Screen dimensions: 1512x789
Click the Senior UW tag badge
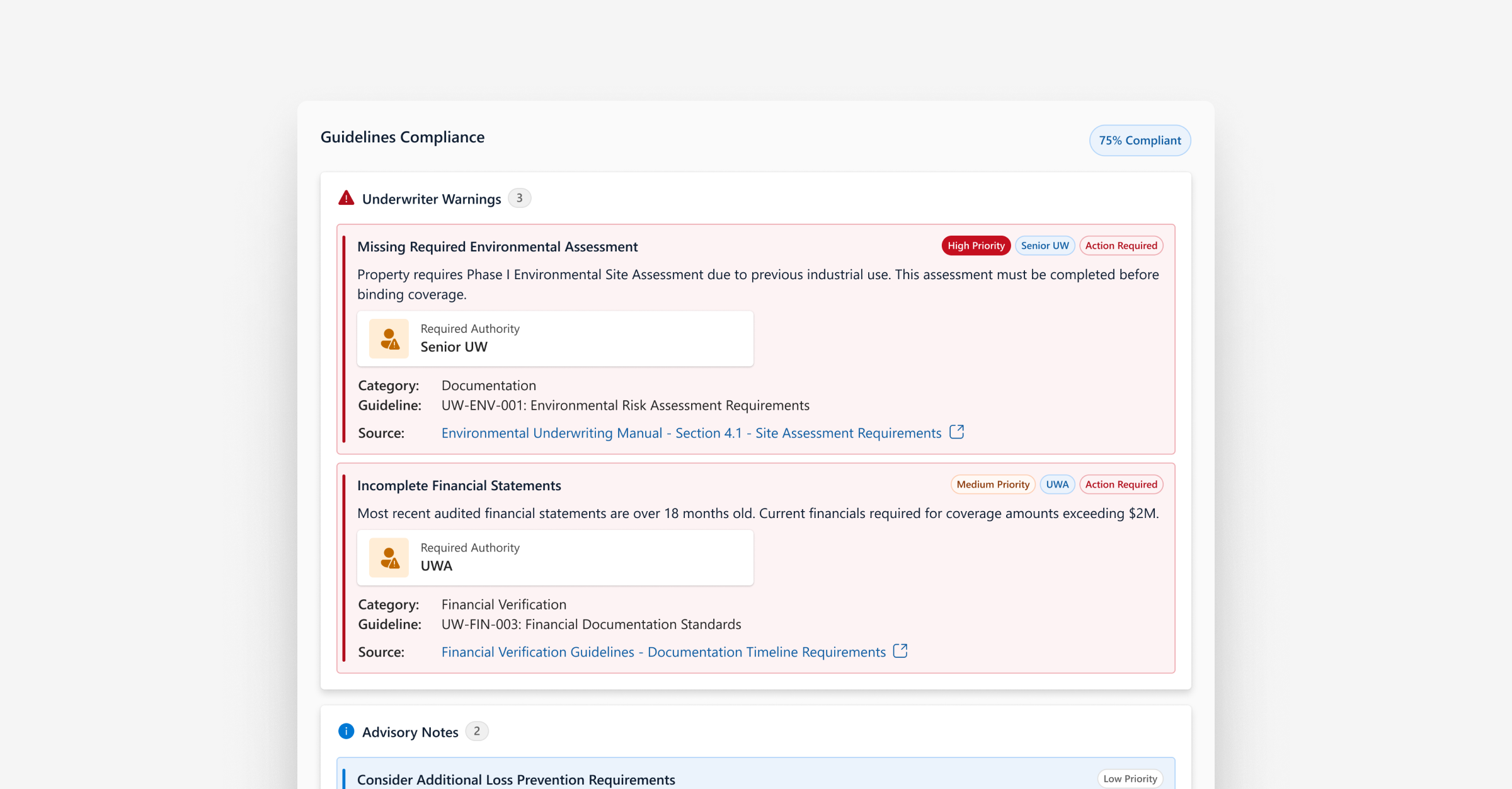[1045, 246]
